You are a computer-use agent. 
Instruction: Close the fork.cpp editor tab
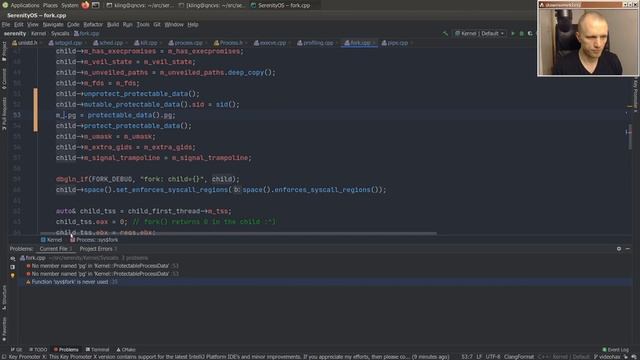pos(374,43)
